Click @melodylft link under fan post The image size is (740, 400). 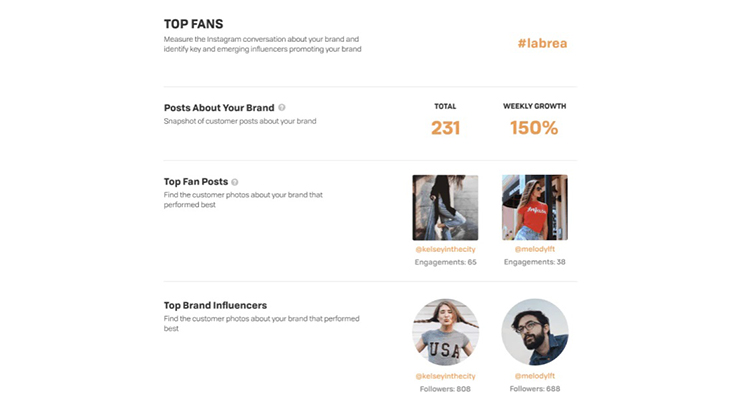click(x=535, y=249)
